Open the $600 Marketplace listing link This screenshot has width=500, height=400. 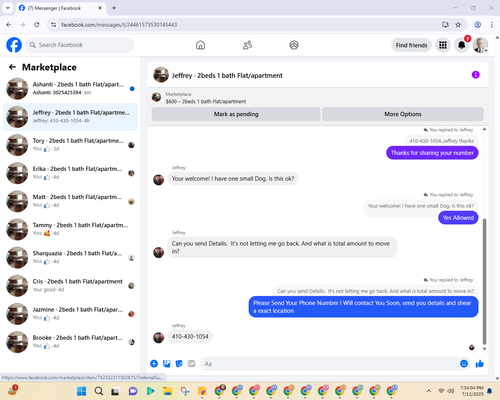click(206, 101)
